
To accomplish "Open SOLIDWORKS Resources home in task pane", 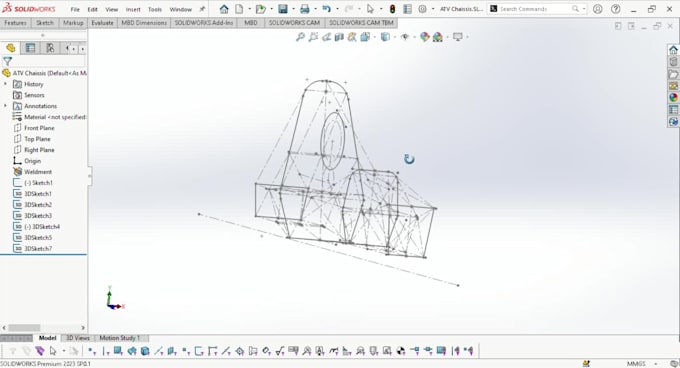I will point(673,49).
